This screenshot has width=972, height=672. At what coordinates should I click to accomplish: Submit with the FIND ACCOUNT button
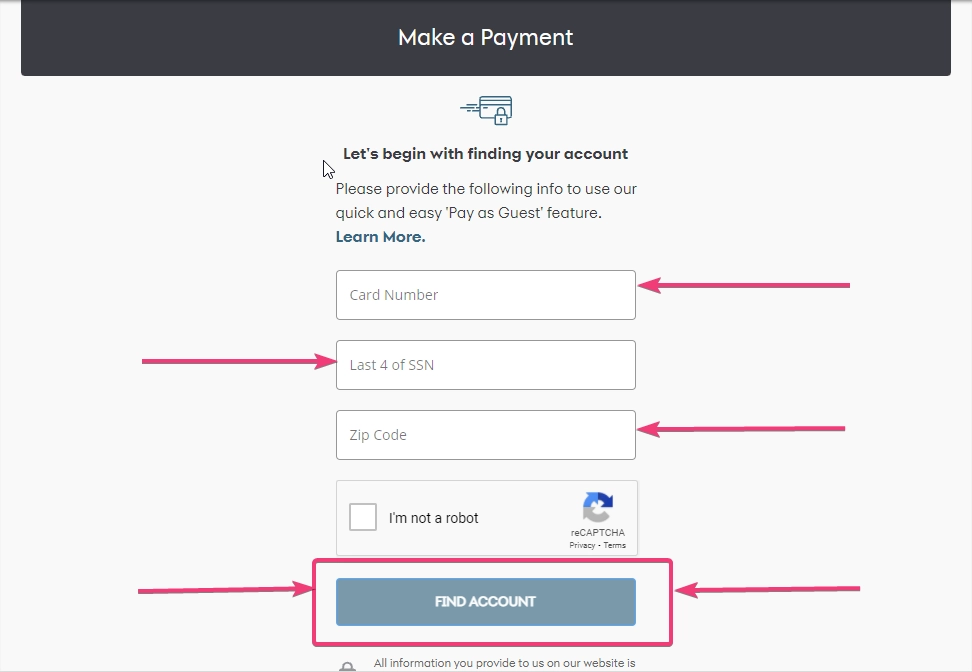click(x=486, y=602)
